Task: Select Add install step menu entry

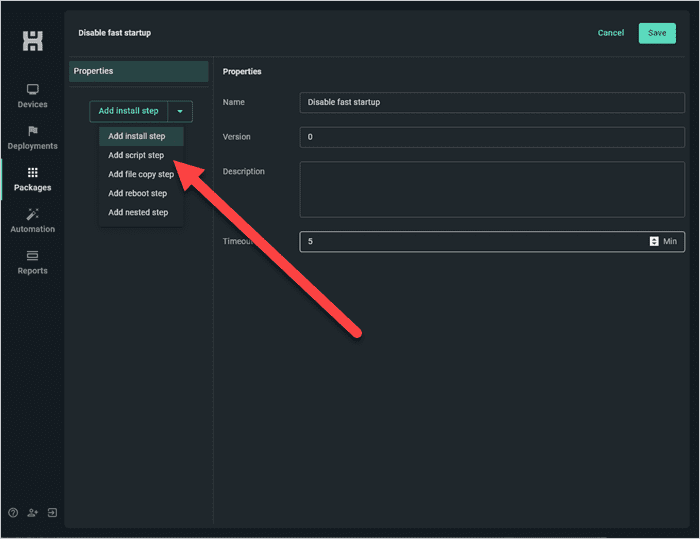Action: pos(141,136)
